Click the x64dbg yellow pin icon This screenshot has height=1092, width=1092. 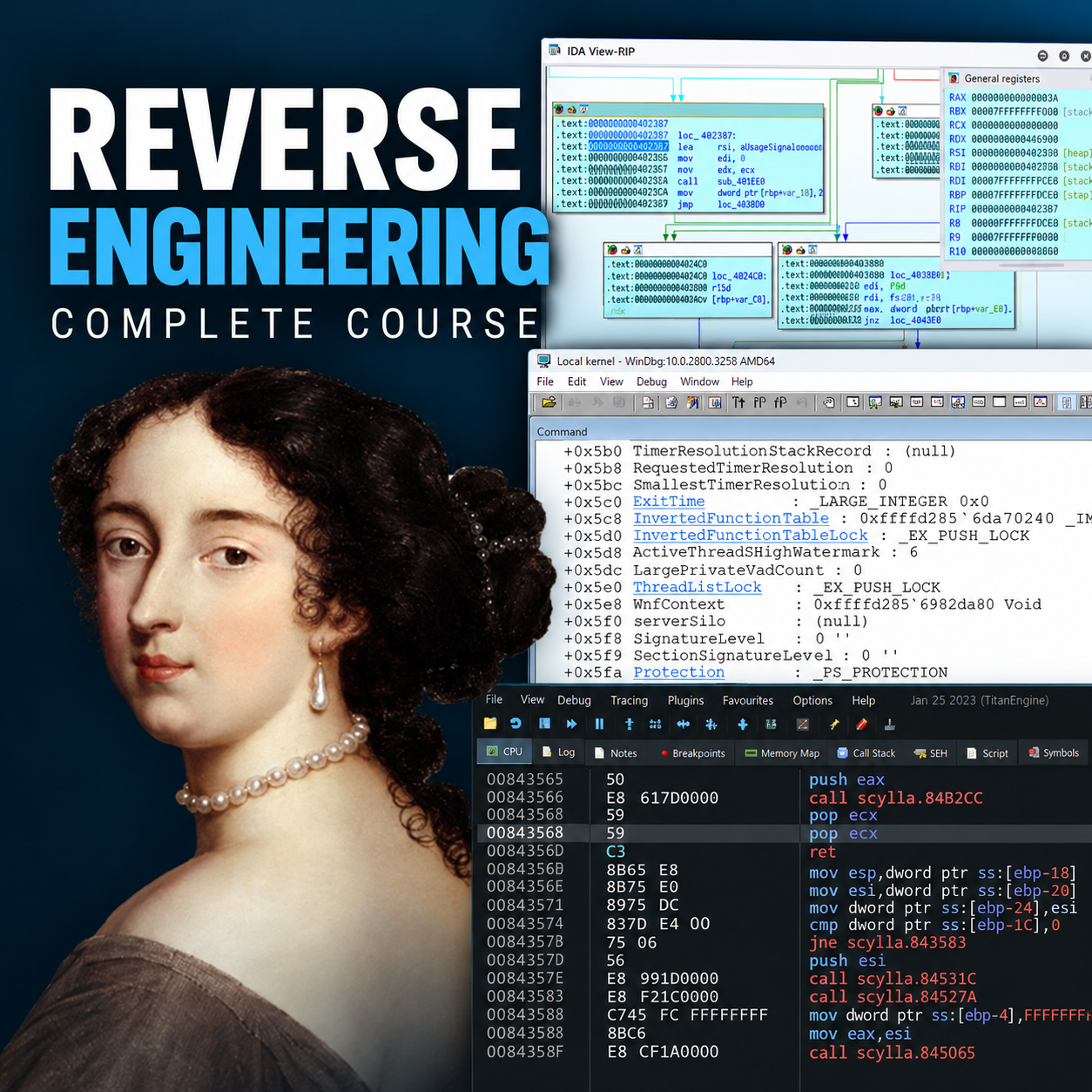pyautogui.click(x=834, y=724)
